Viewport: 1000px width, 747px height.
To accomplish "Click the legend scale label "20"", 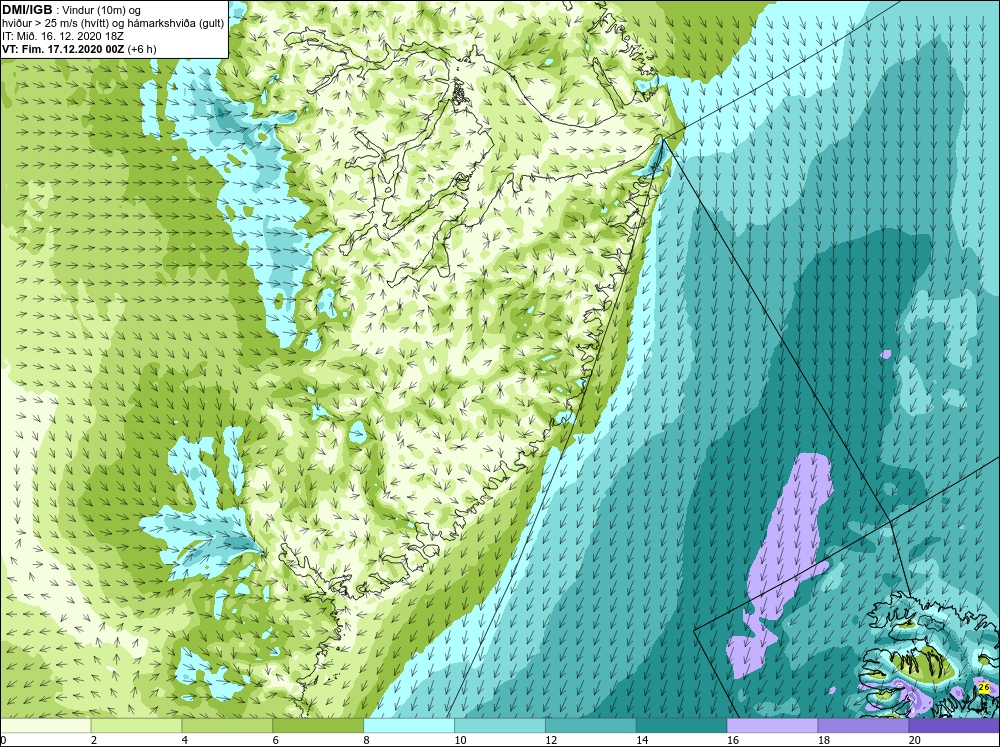I will coord(915,740).
